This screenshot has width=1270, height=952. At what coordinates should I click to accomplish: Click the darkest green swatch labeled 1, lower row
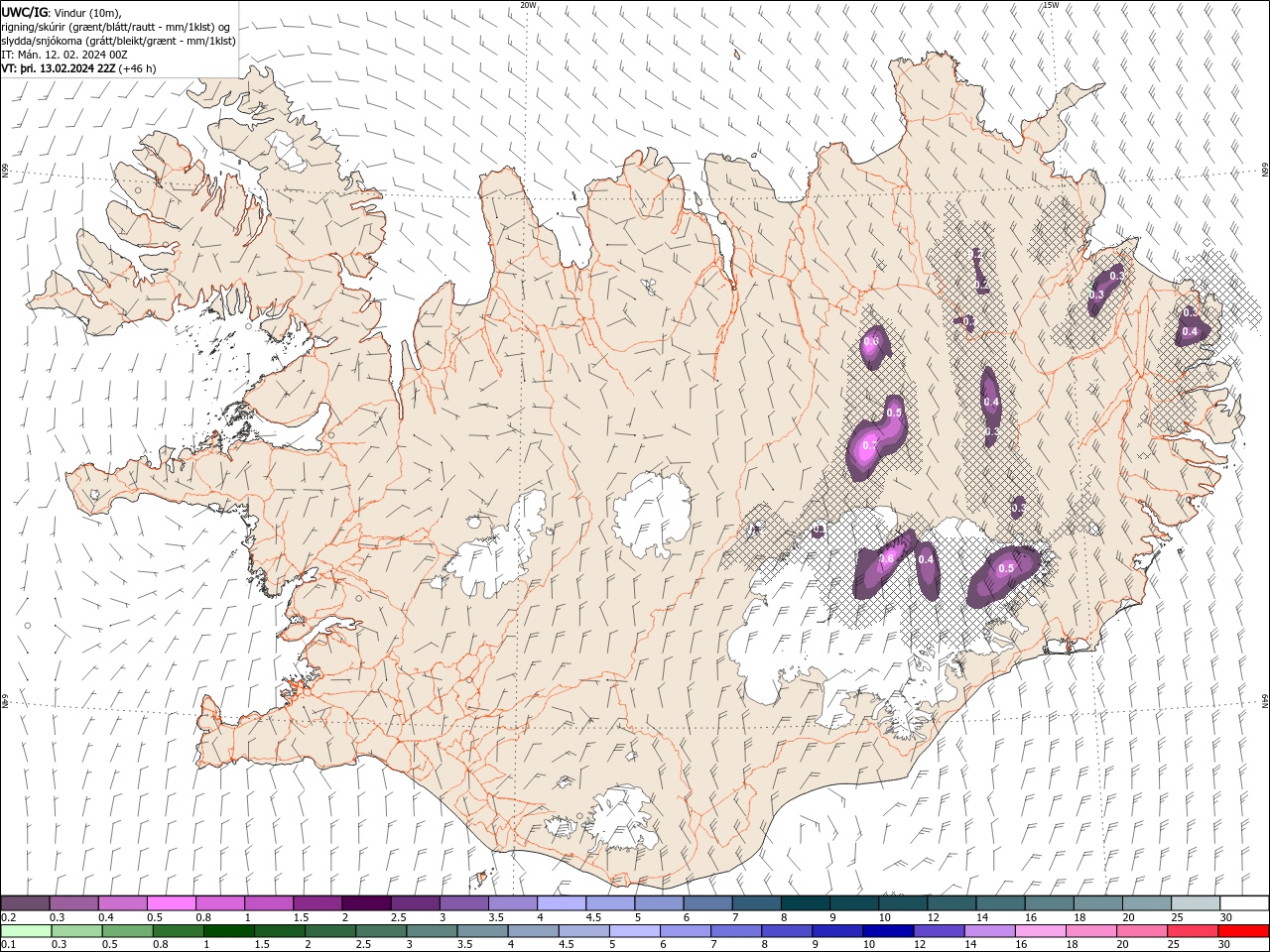[x=228, y=931]
